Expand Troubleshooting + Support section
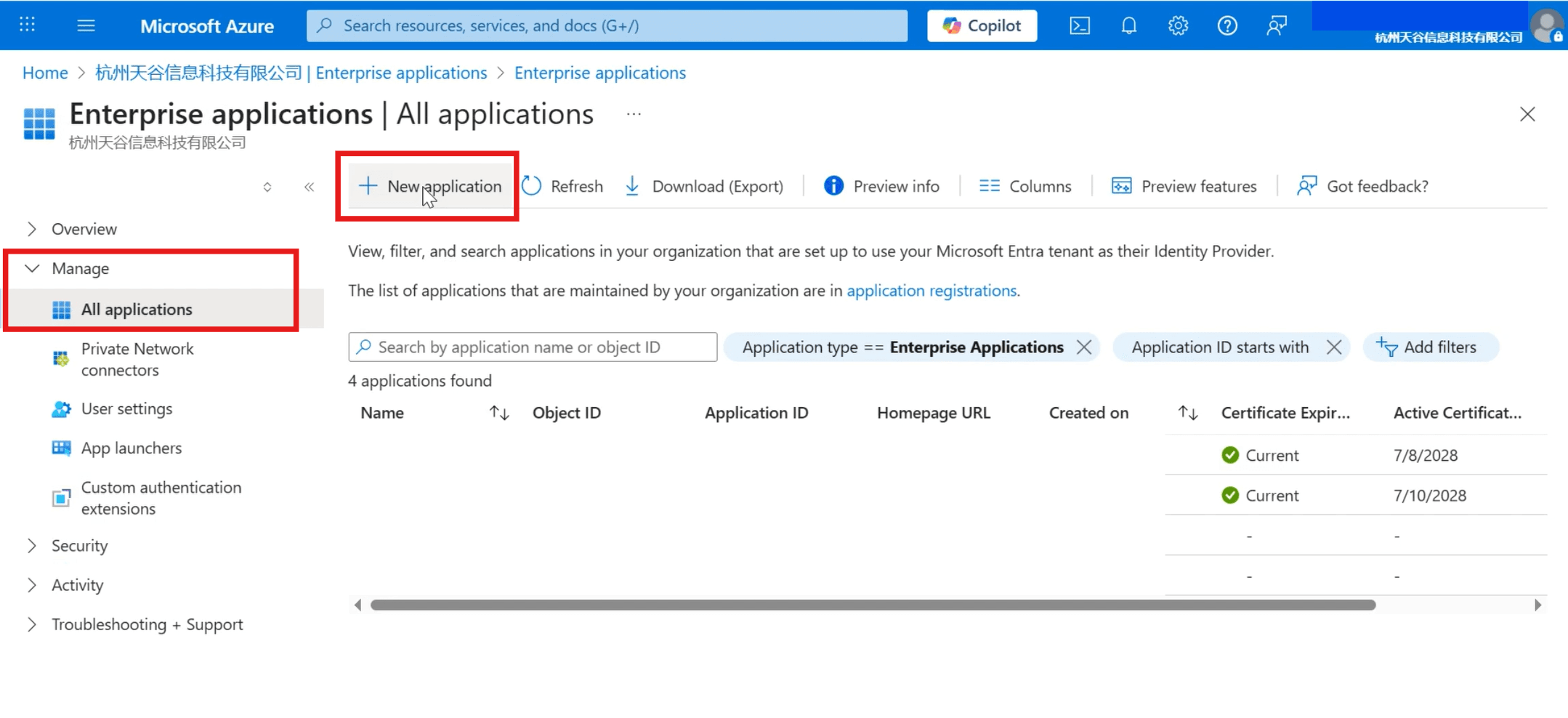1568x718 pixels. (x=32, y=624)
